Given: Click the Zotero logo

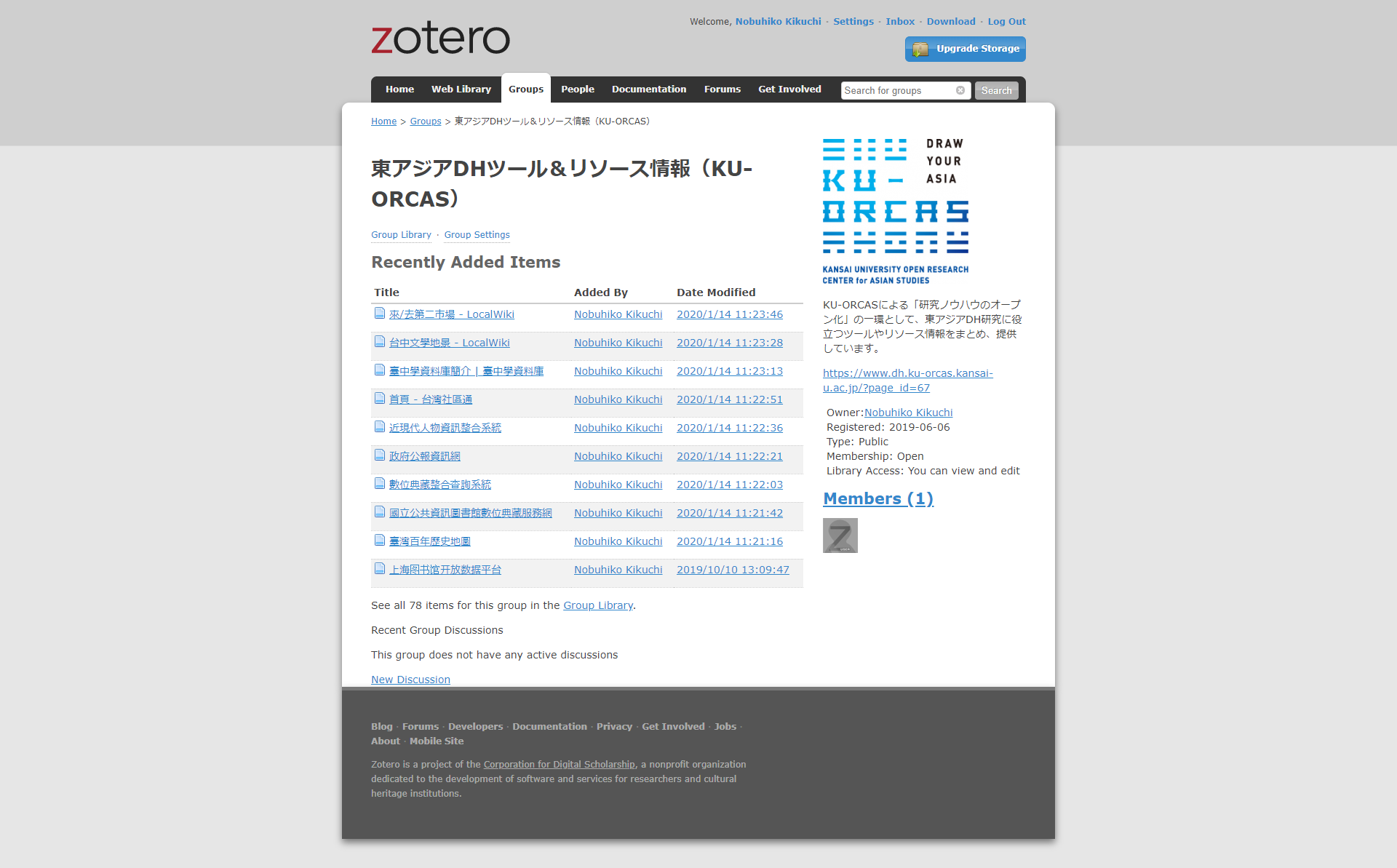Looking at the screenshot, I should pyautogui.click(x=440, y=38).
